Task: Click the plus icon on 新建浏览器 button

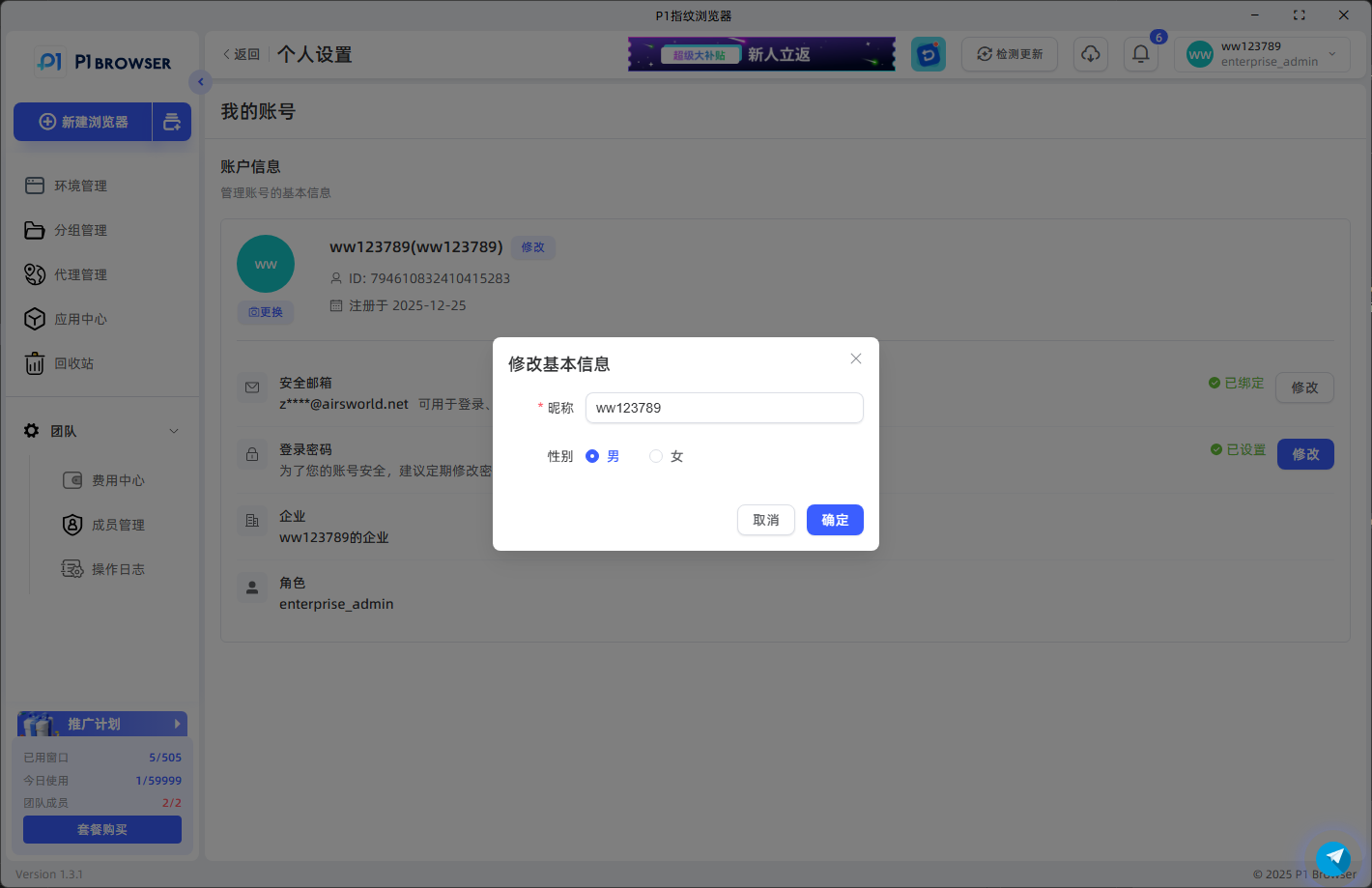Action: pos(46,122)
